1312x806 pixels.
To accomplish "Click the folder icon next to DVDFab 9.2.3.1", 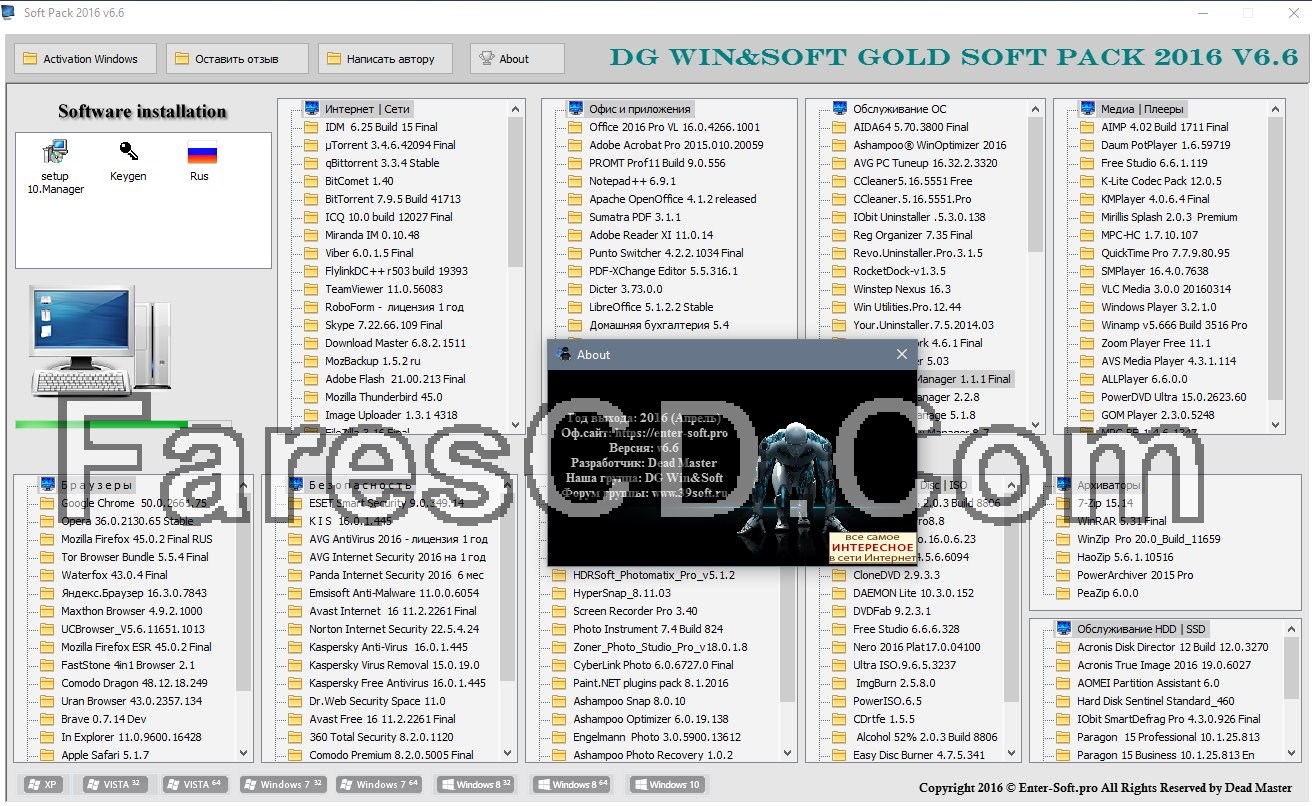I will pos(839,611).
